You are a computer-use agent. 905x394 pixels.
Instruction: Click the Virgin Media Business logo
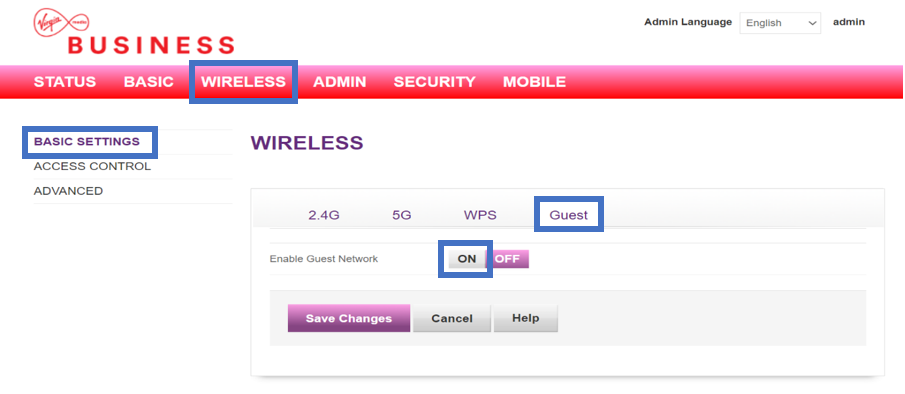tap(134, 32)
